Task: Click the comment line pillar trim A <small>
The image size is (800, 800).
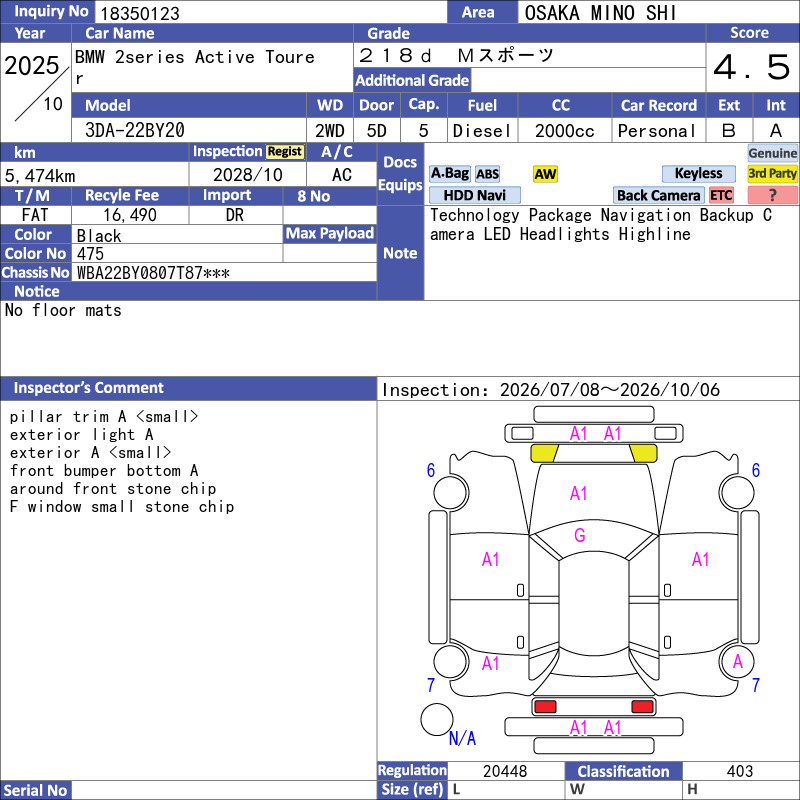Action: (x=104, y=417)
